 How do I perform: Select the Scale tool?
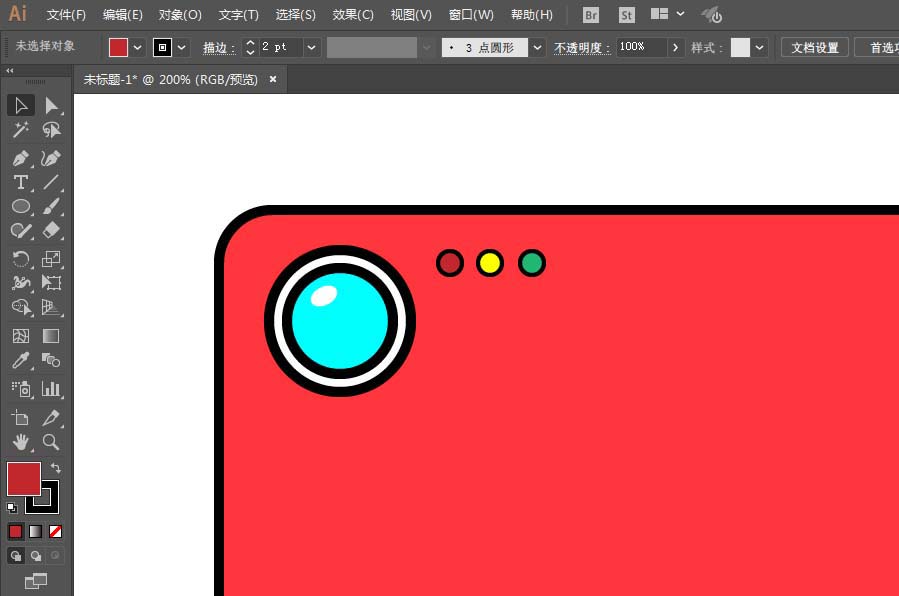pos(51,259)
